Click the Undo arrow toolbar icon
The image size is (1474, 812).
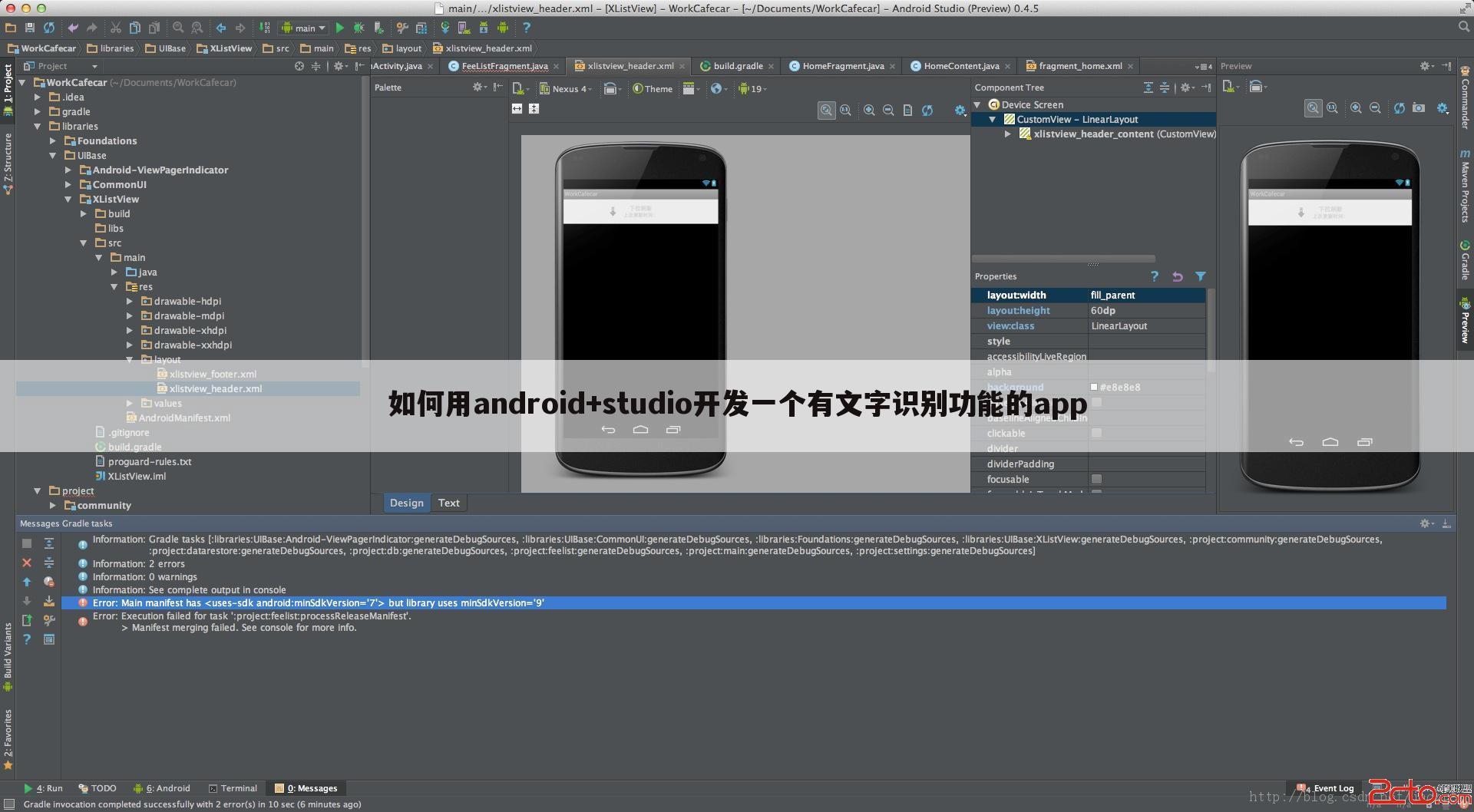[x=73, y=28]
